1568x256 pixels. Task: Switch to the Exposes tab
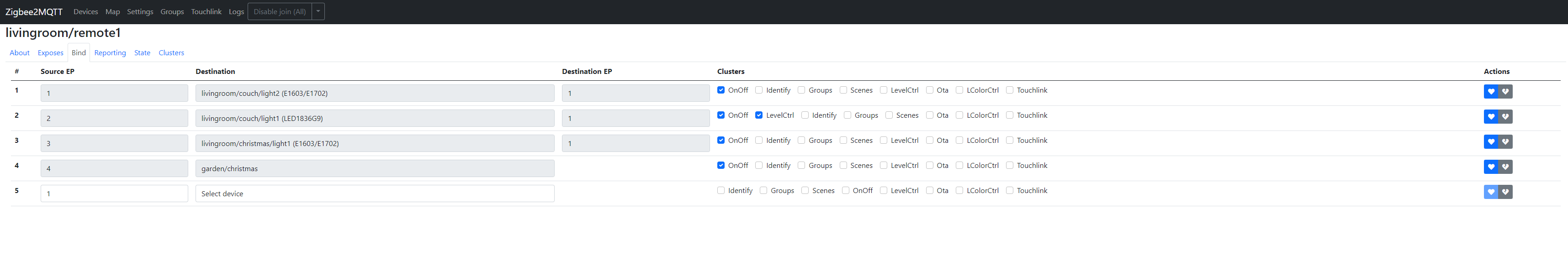click(x=51, y=53)
